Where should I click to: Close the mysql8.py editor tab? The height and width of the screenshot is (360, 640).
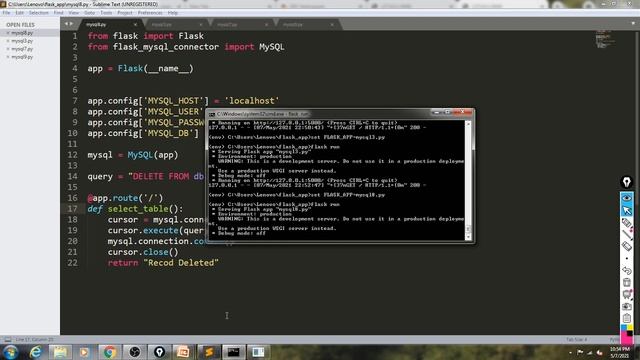(135, 24)
